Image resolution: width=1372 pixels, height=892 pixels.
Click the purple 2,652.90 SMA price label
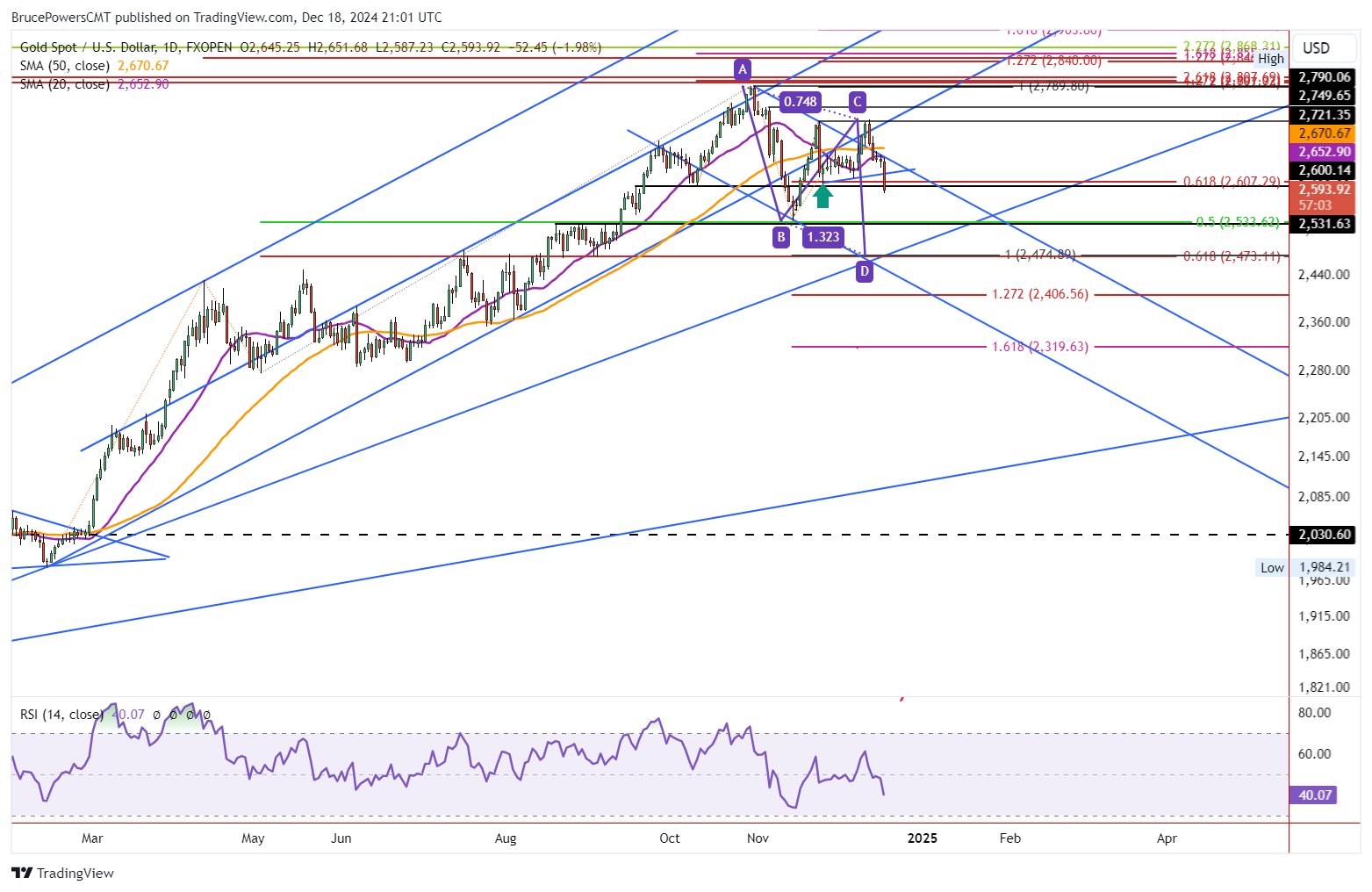[1325, 152]
